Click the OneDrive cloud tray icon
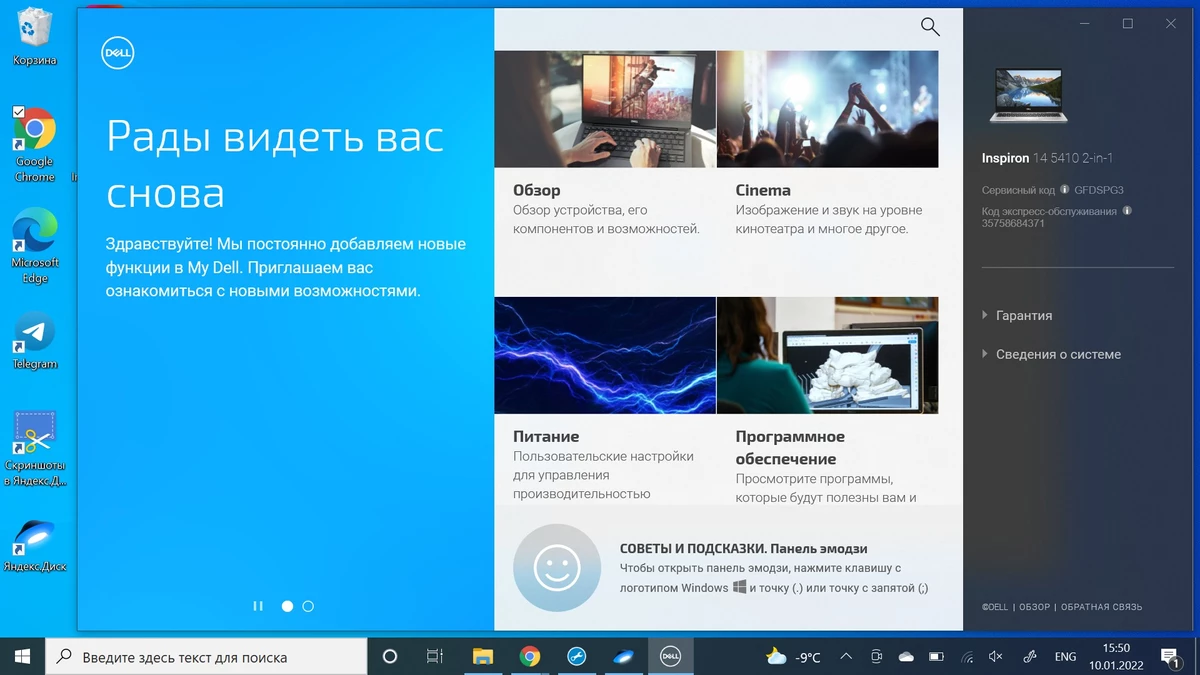The image size is (1200, 675). click(906, 657)
